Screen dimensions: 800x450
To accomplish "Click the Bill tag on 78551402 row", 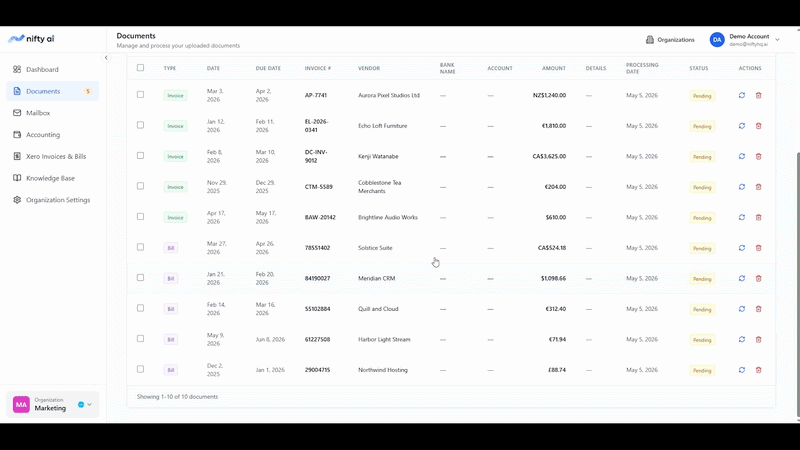I will pos(171,248).
